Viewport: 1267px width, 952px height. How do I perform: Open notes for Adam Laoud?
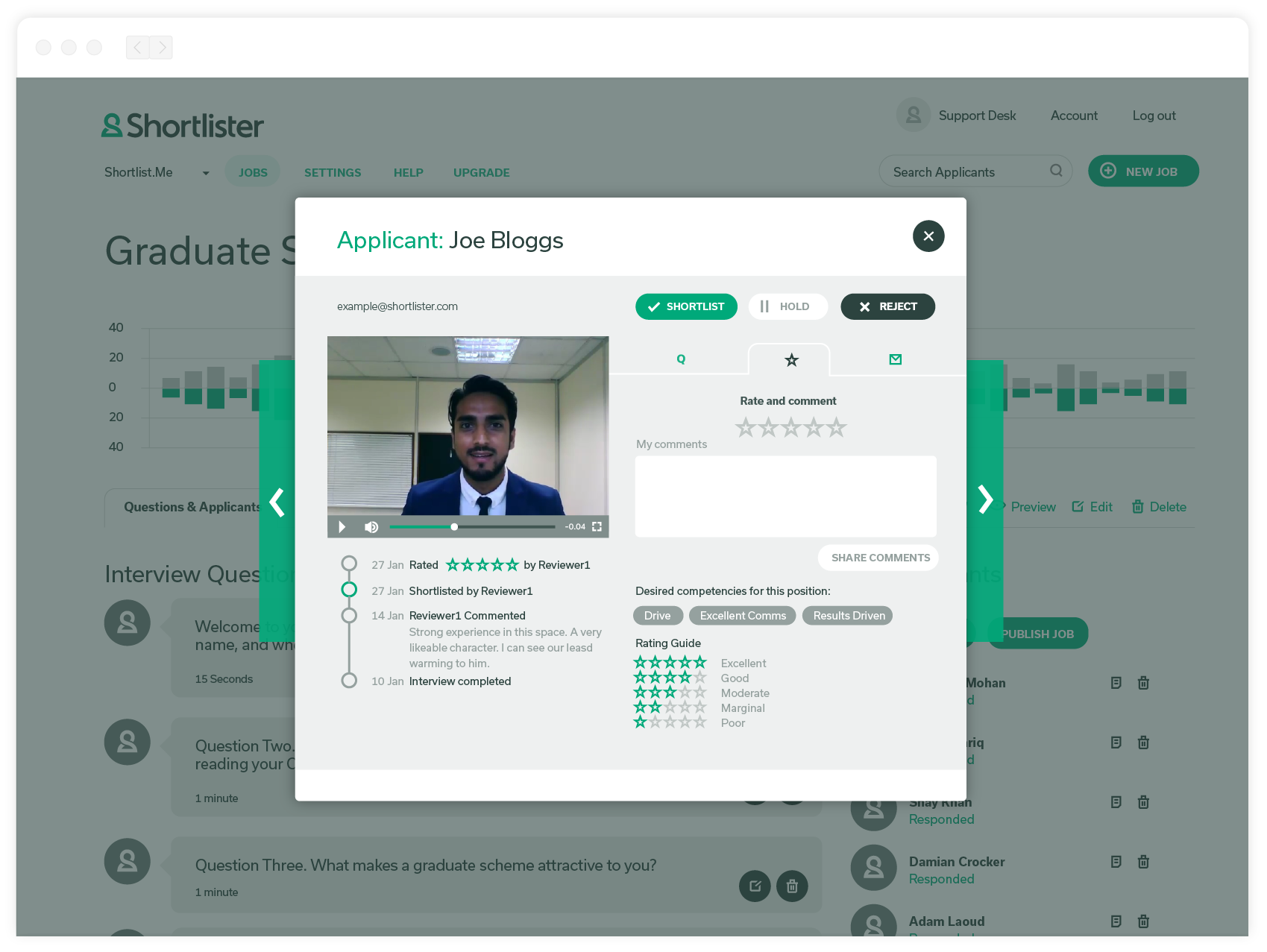coord(1116,921)
